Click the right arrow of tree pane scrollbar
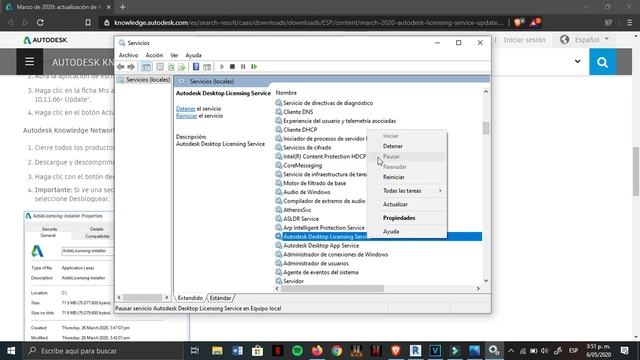Viewport: 640px width, 360px height. (x=166, y=298)
